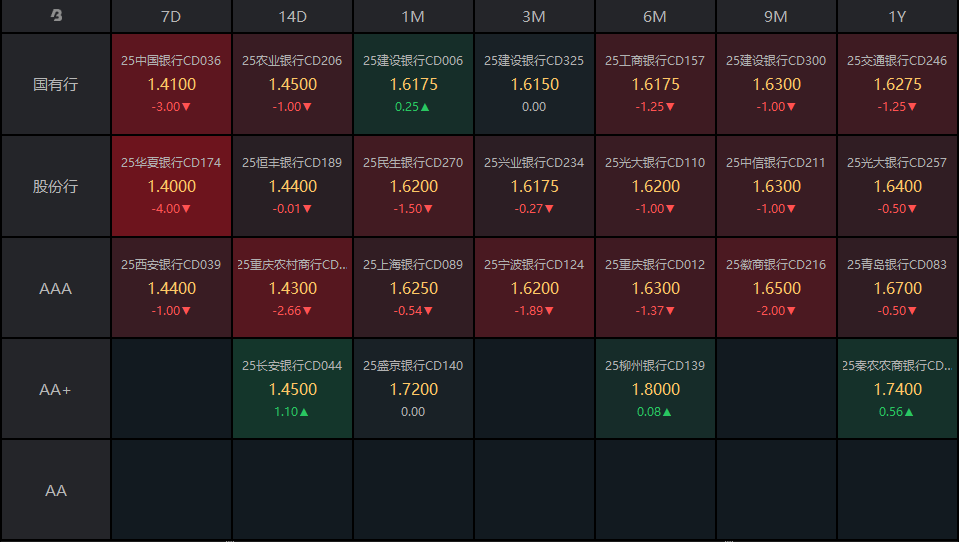Viewport: 959px width, 542px height.
Task: Choose the 9M column header
Action: click(776, 16)
